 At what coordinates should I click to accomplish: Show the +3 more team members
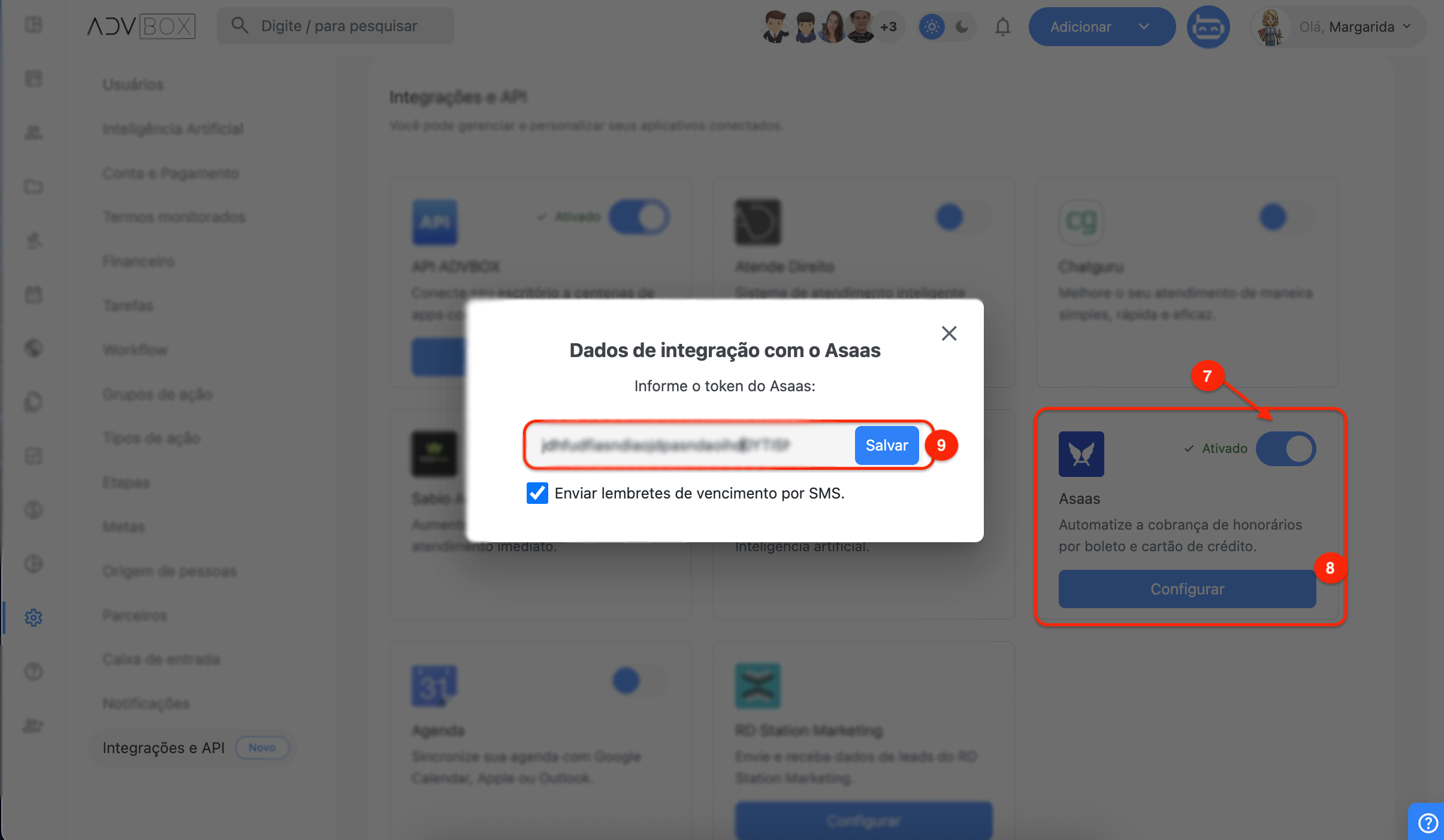click(889, 27)
